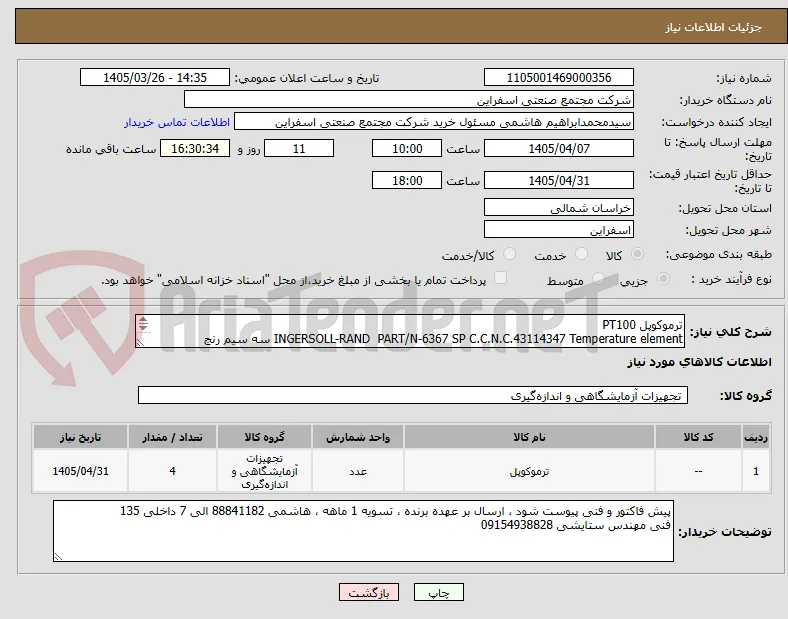Click the چاپ (print) button
788x619 pixels.
[438, 592]
